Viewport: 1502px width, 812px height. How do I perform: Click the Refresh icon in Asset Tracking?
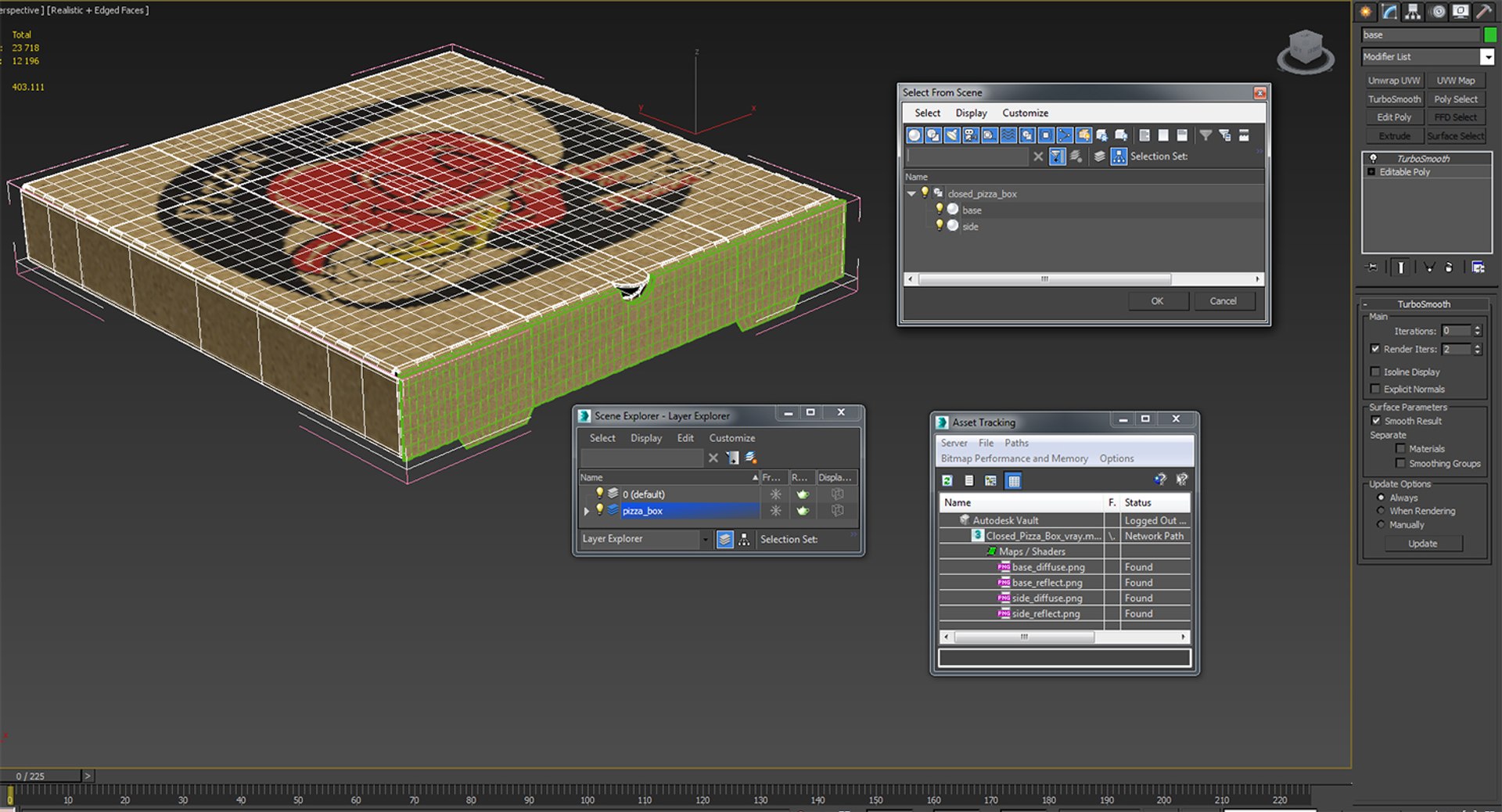947,480
